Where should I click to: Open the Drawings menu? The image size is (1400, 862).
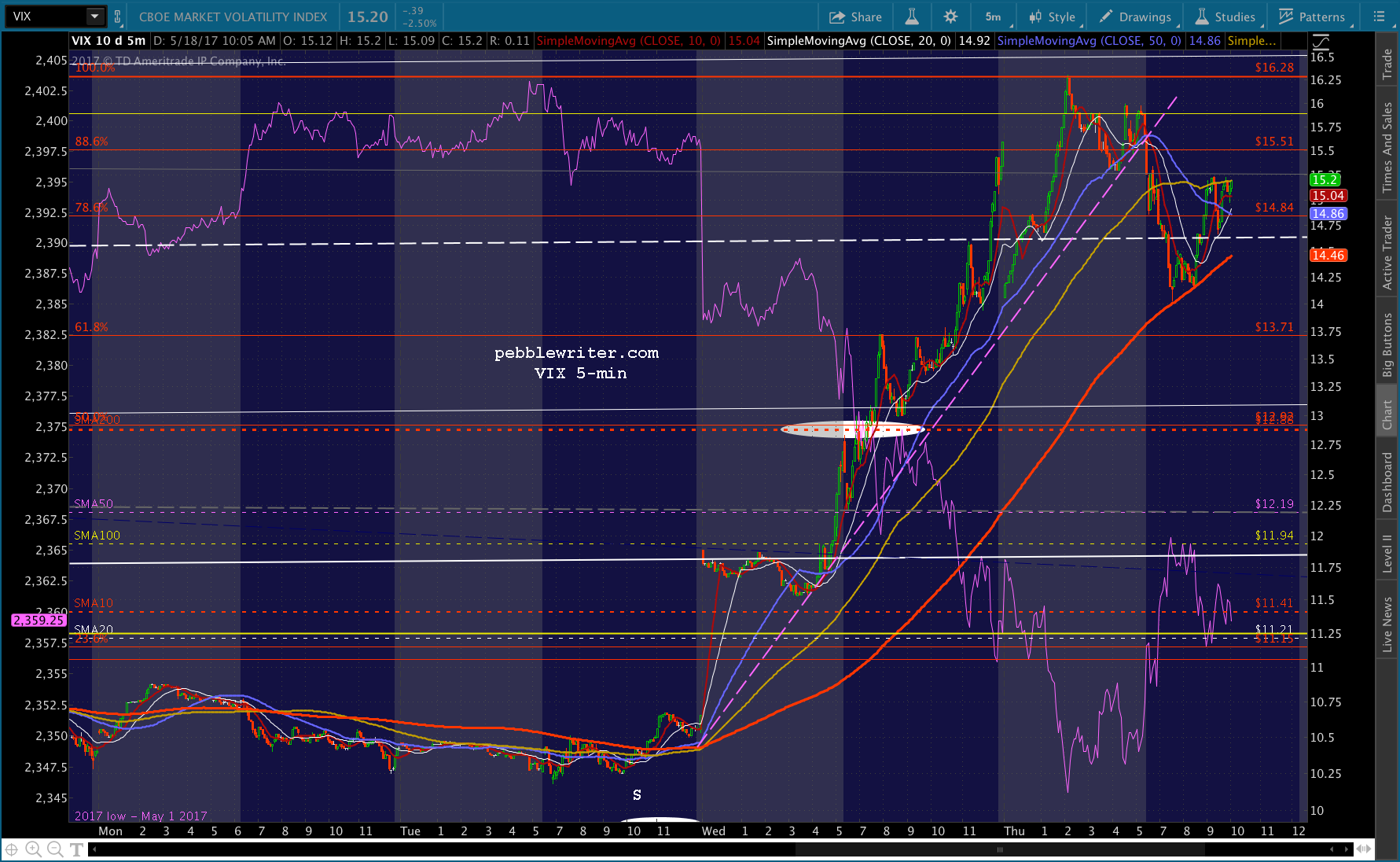point(1136,17)
